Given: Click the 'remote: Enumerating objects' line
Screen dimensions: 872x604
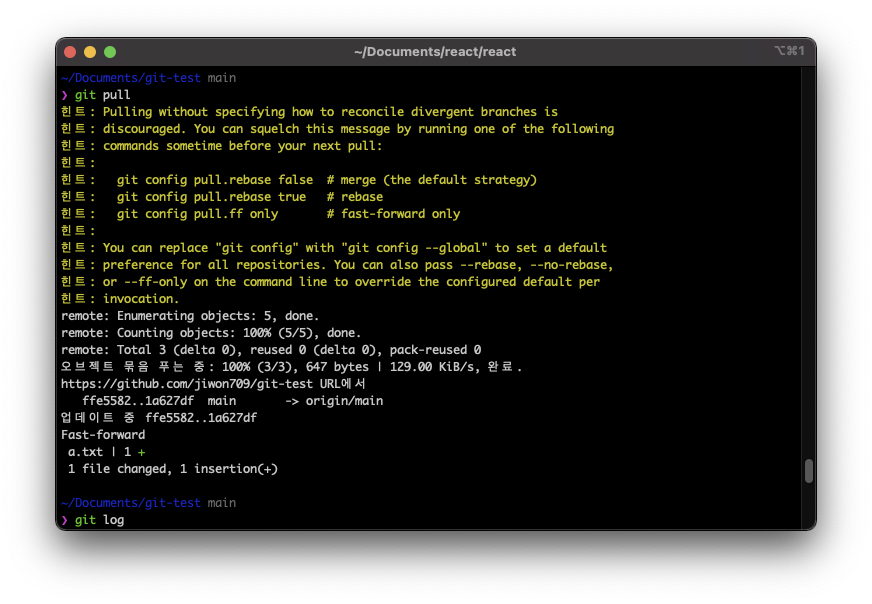Looking at the screenshot, I should pos(190,316).
